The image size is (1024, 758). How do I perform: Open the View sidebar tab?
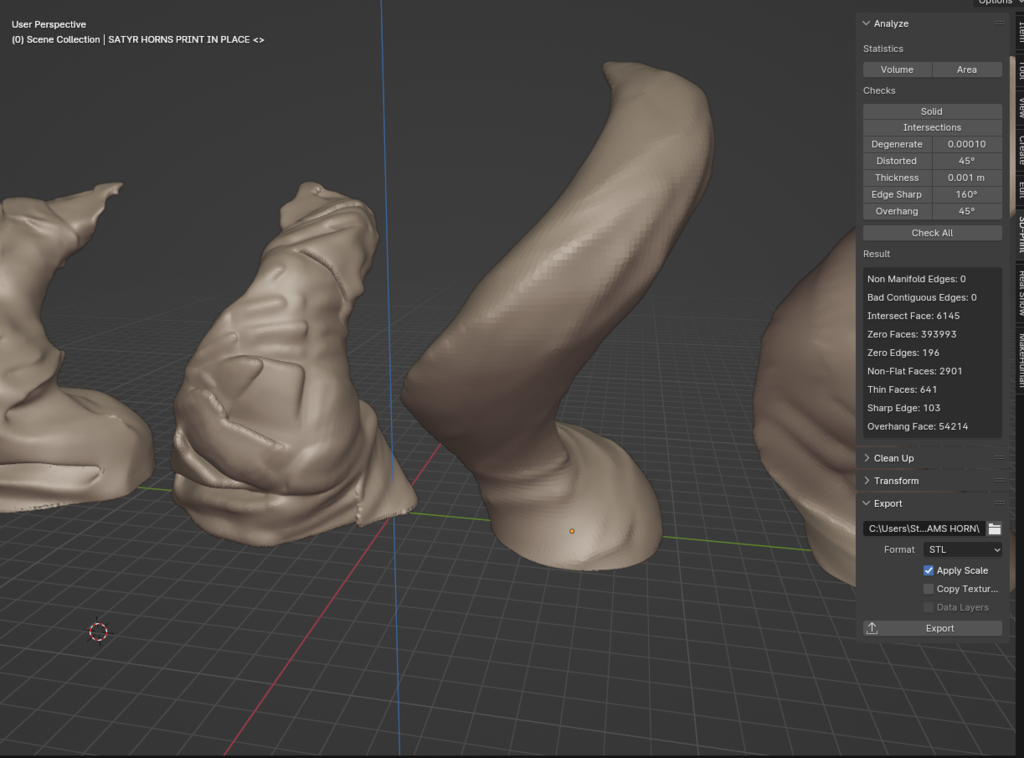click(x=1020, y=108)
